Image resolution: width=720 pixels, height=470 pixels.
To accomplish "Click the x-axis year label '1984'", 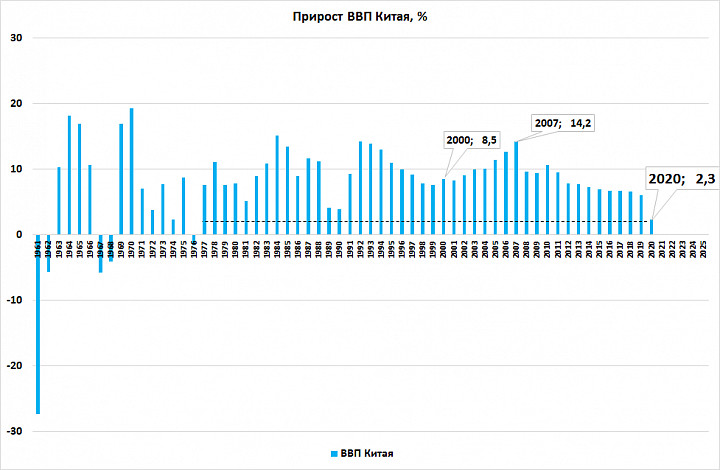I will (x=277, y=249).
